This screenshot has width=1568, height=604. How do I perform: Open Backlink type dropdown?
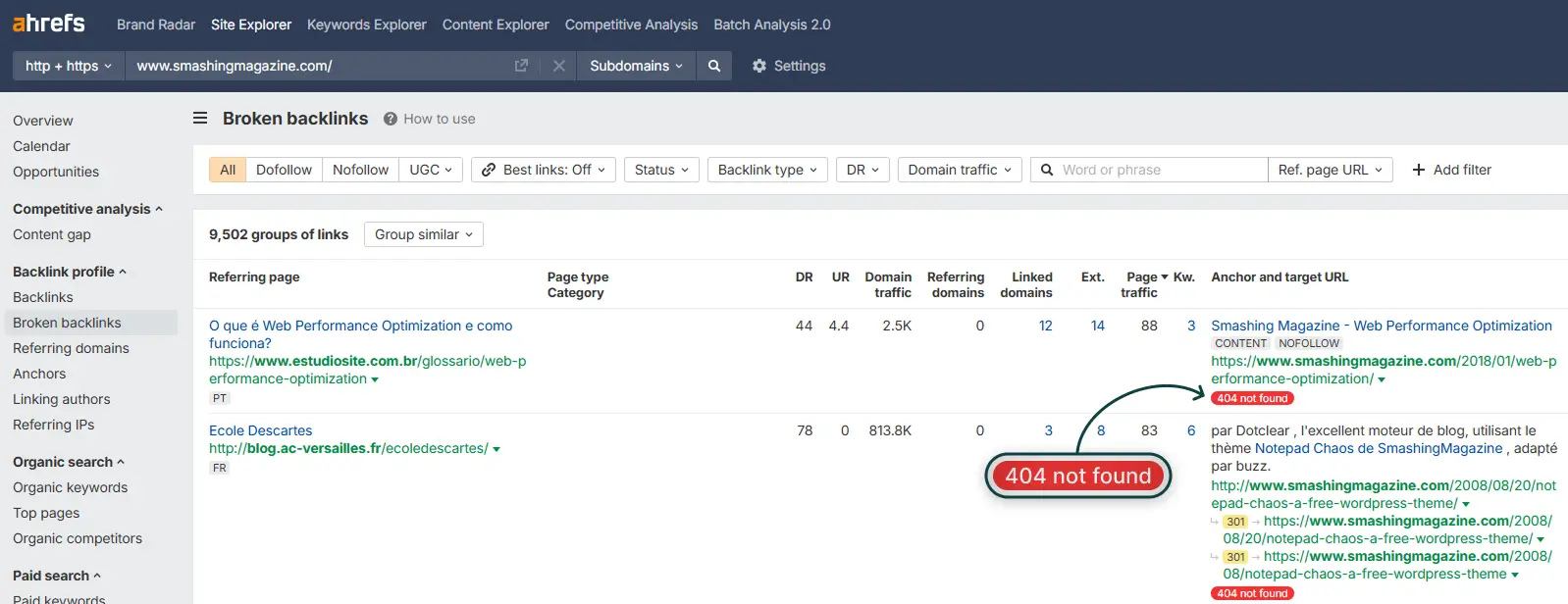click(767, 170)
